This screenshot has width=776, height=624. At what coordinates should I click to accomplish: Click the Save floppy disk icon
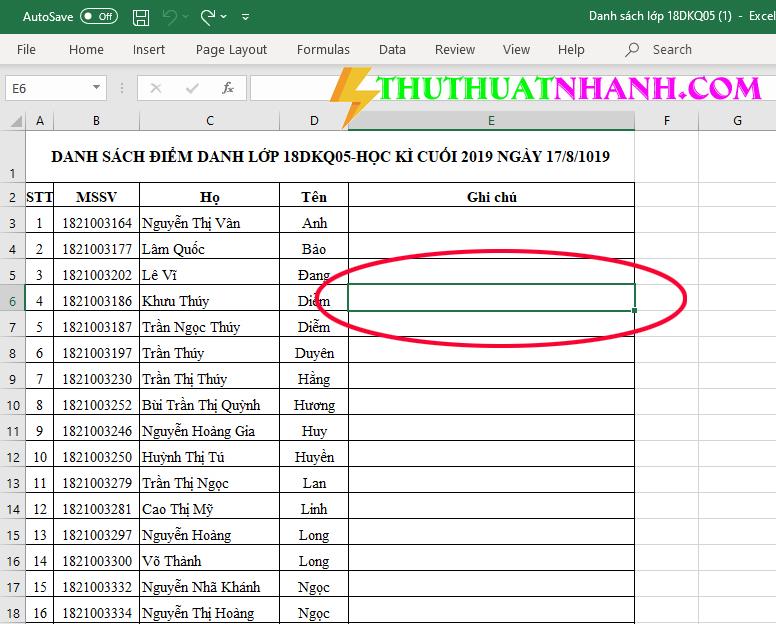tap(141, 17)
